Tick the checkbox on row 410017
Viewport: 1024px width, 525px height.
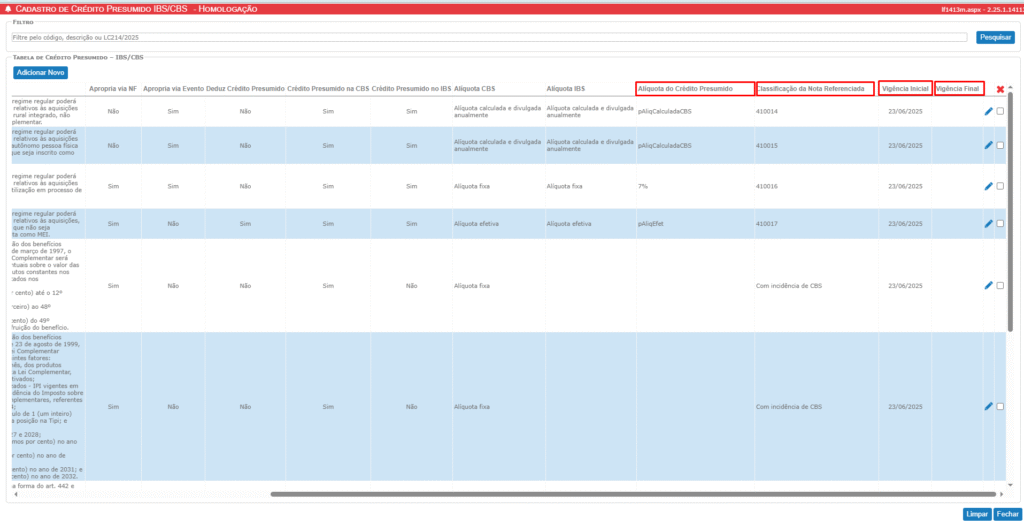pyautogui.click(x=1001, y=224)
